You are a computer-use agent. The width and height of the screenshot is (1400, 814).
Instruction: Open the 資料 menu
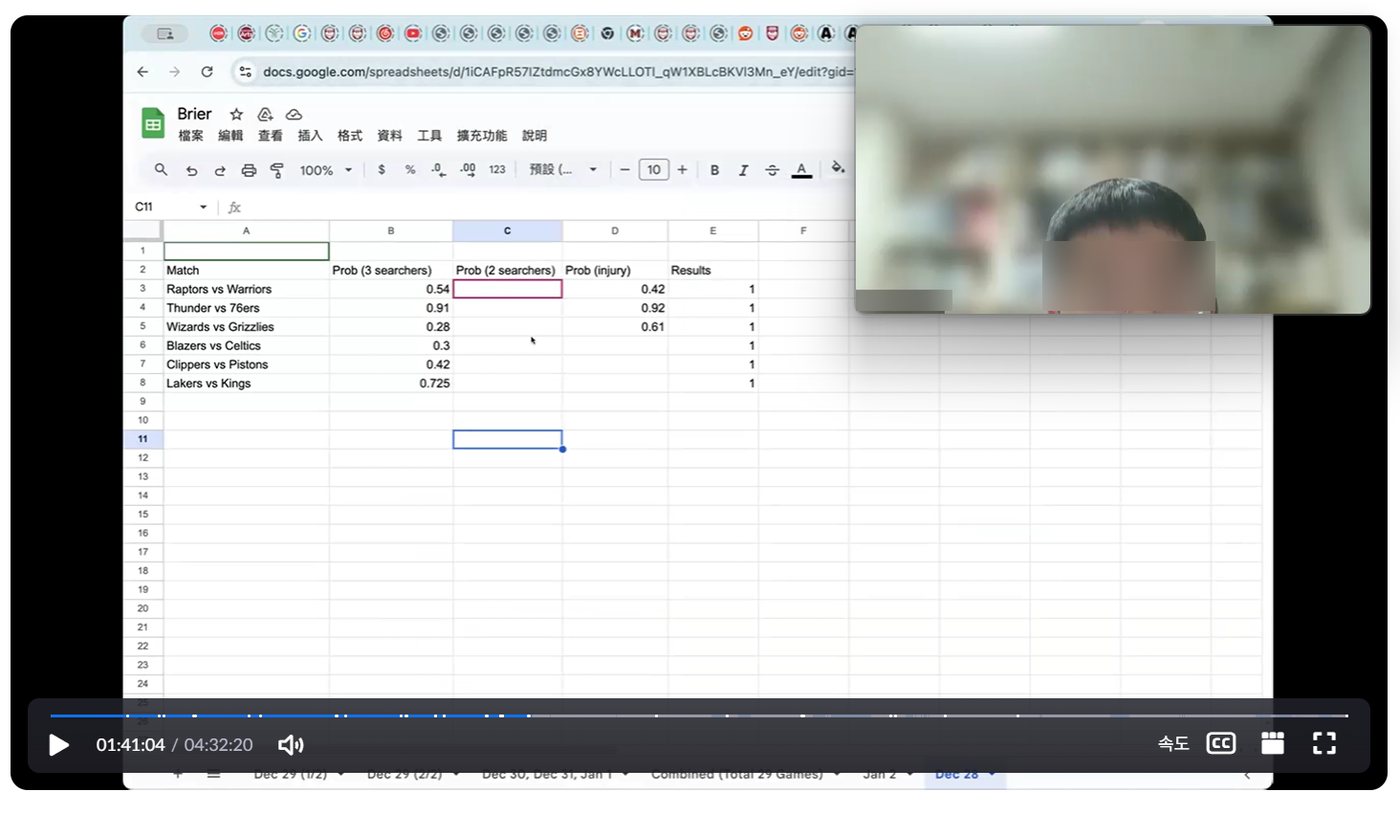pos(390,136)
